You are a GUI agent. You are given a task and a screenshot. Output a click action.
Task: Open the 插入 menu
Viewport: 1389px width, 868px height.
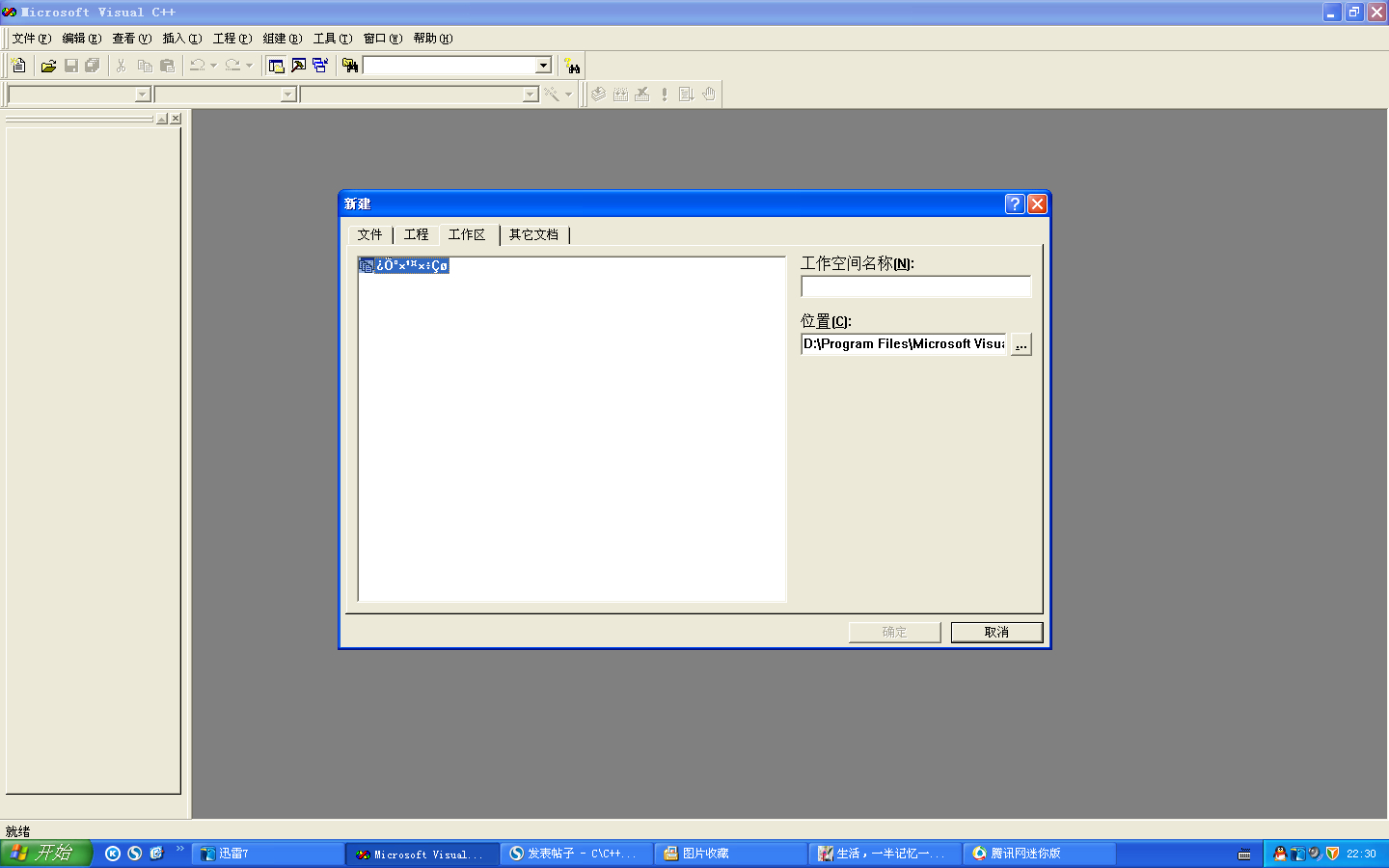click(x=182, y=39)
